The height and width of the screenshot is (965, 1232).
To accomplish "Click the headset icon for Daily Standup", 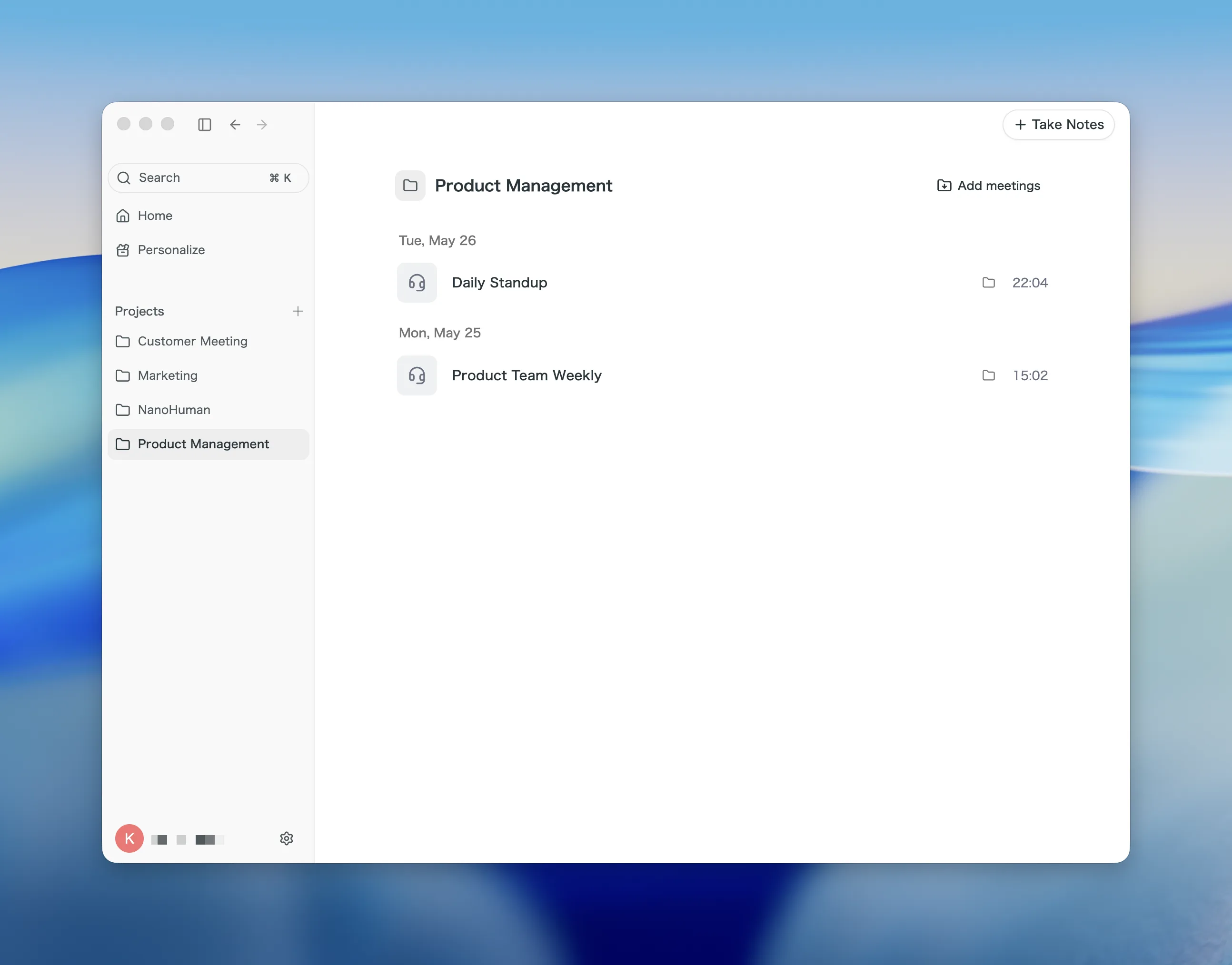I will 417,283.
